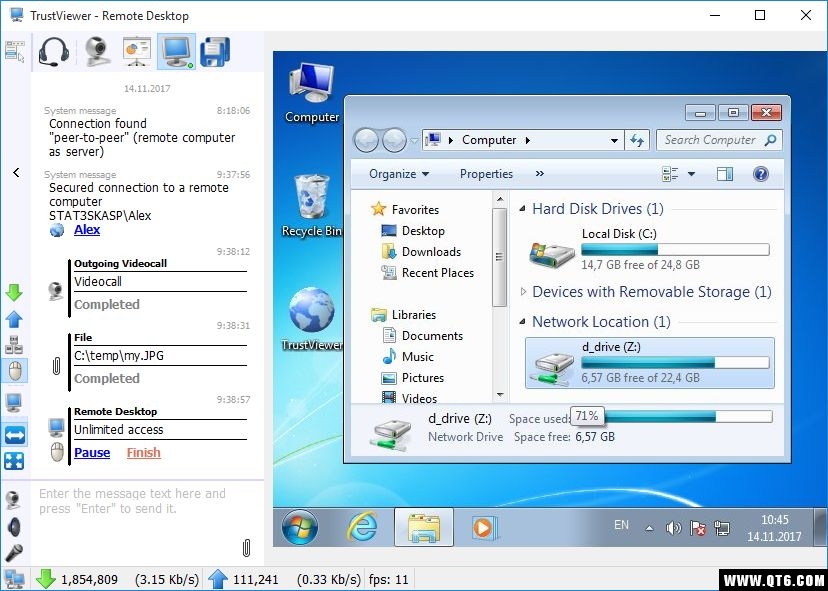
Task: Open Documents library
Action: pos(422,336)
